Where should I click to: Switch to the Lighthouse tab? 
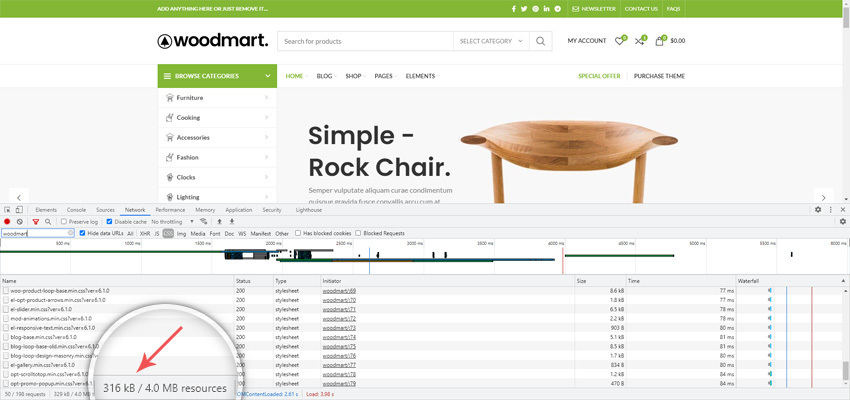pyautogui.click(x=308, y=210)
